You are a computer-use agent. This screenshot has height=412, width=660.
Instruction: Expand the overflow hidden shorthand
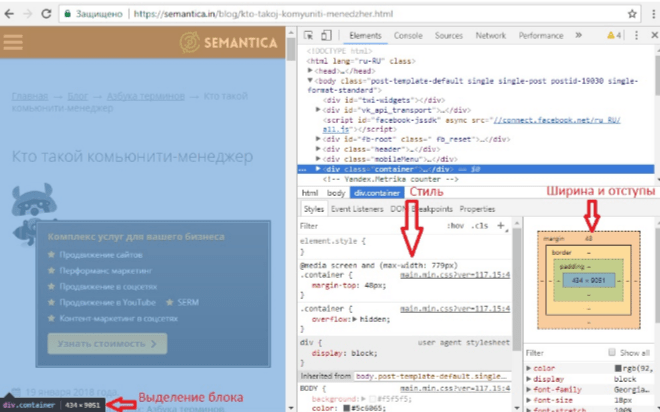[x=355, y=319]
